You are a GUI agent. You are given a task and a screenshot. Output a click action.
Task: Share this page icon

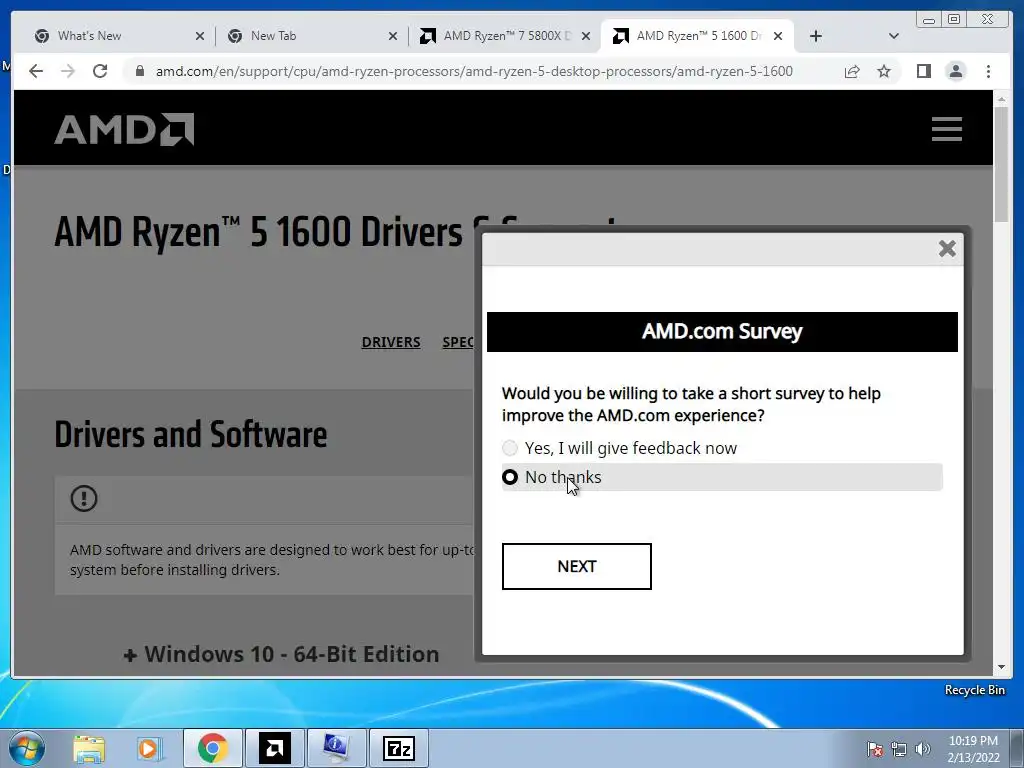[852, 71]
